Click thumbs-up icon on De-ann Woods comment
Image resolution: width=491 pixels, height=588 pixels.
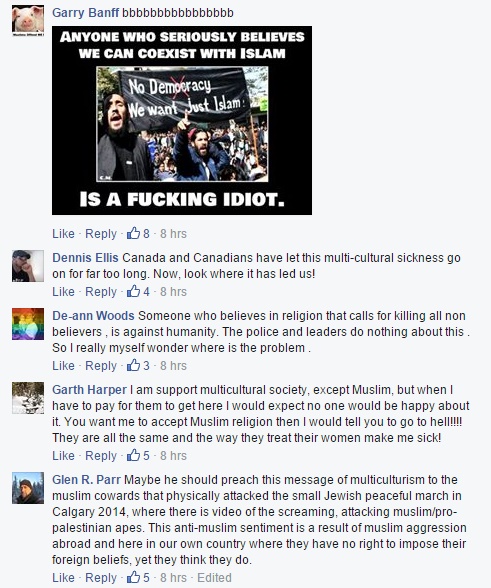(133, 365)
